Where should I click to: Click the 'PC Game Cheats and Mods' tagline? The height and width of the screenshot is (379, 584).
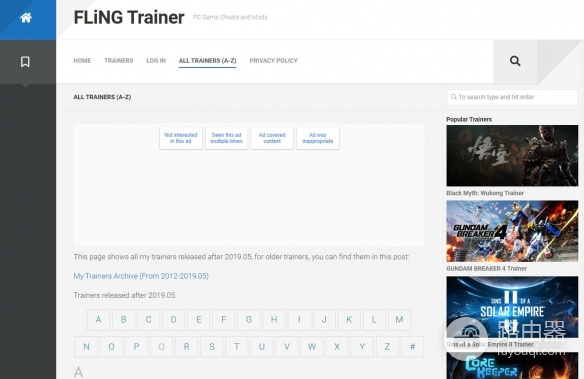point(230,17)
